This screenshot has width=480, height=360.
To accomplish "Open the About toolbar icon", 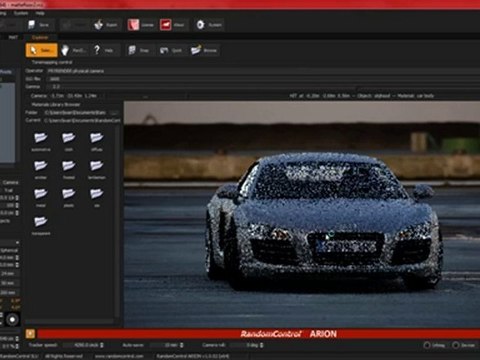I will tap(166, 25).
